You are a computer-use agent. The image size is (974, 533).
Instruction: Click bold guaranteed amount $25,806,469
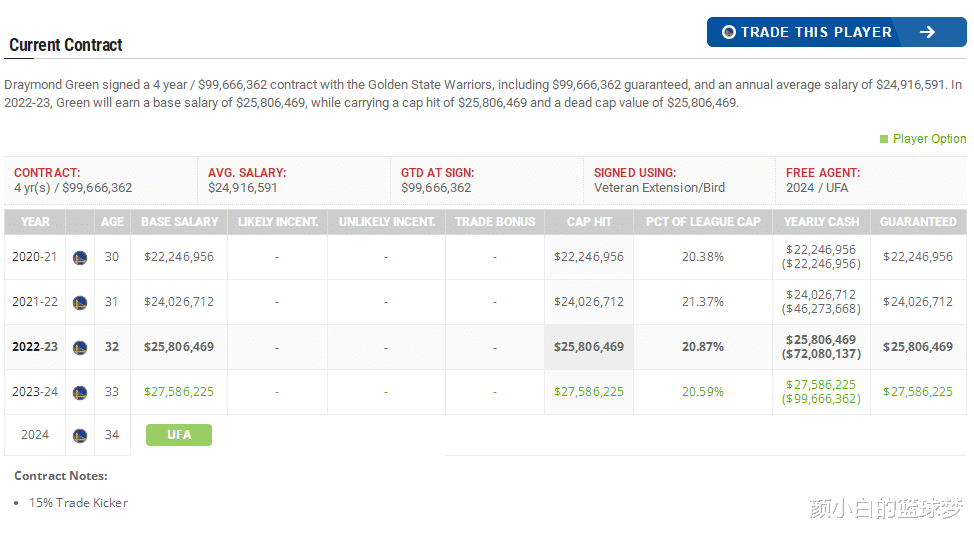(917, 347)
